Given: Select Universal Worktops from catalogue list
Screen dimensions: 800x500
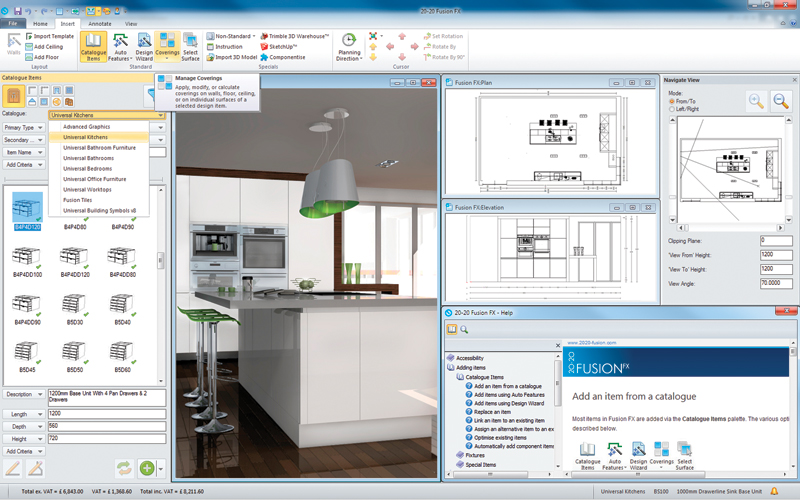Looking at the screenshot, I should pos(87,189).
